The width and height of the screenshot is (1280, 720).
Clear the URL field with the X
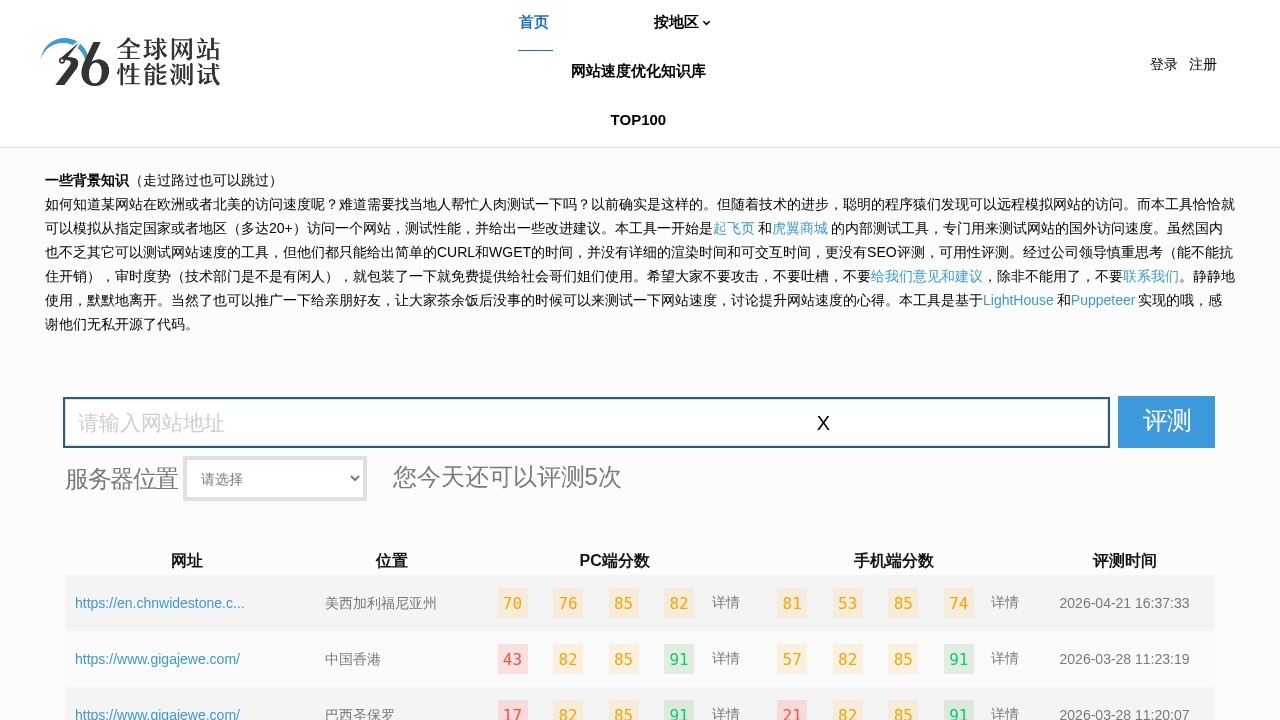(x=823, y=423)
